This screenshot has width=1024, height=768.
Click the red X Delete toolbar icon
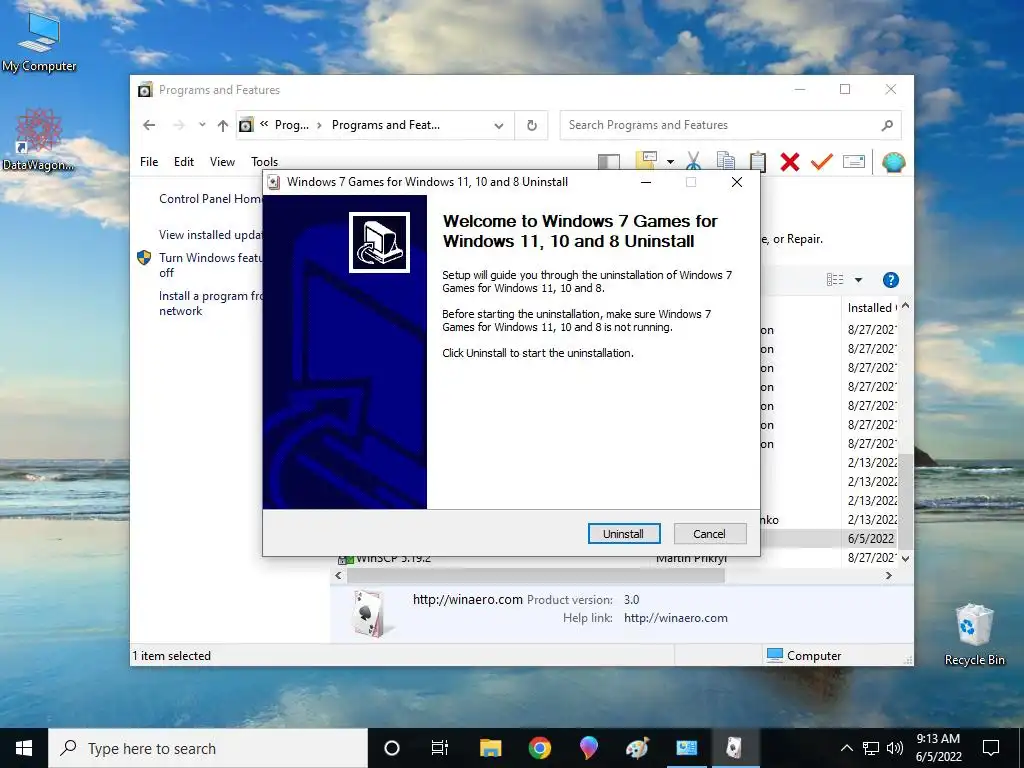[x=790, y=161]
